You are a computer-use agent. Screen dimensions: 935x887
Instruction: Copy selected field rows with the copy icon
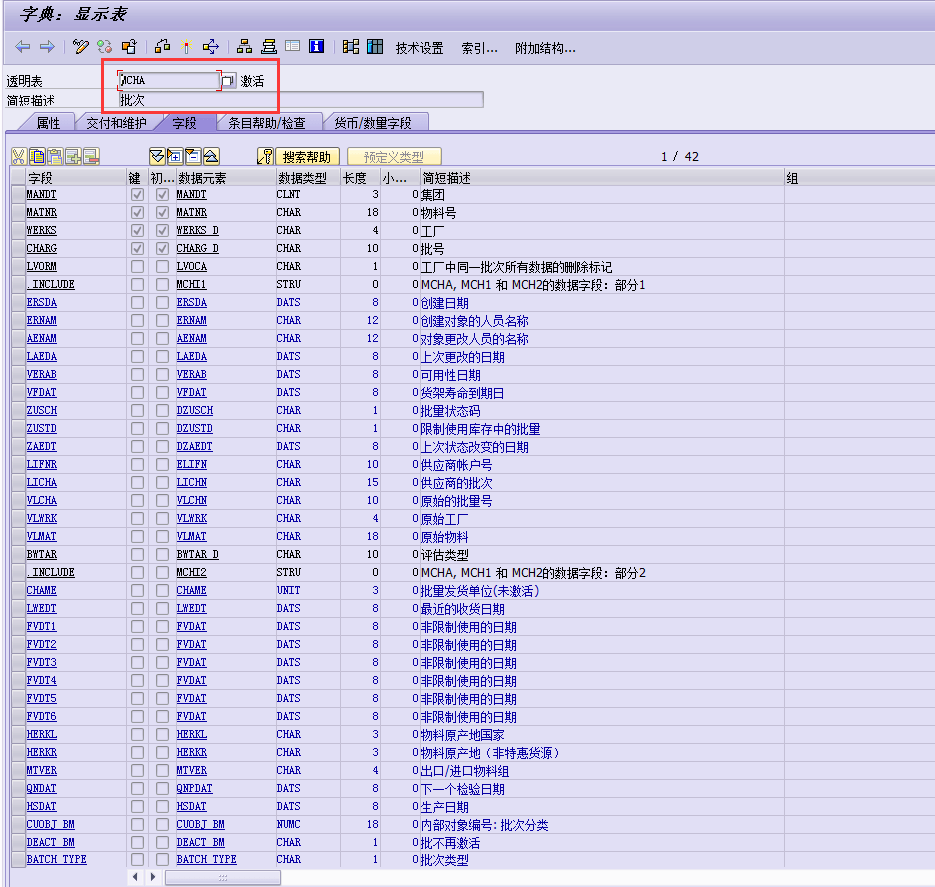point(38,158)
